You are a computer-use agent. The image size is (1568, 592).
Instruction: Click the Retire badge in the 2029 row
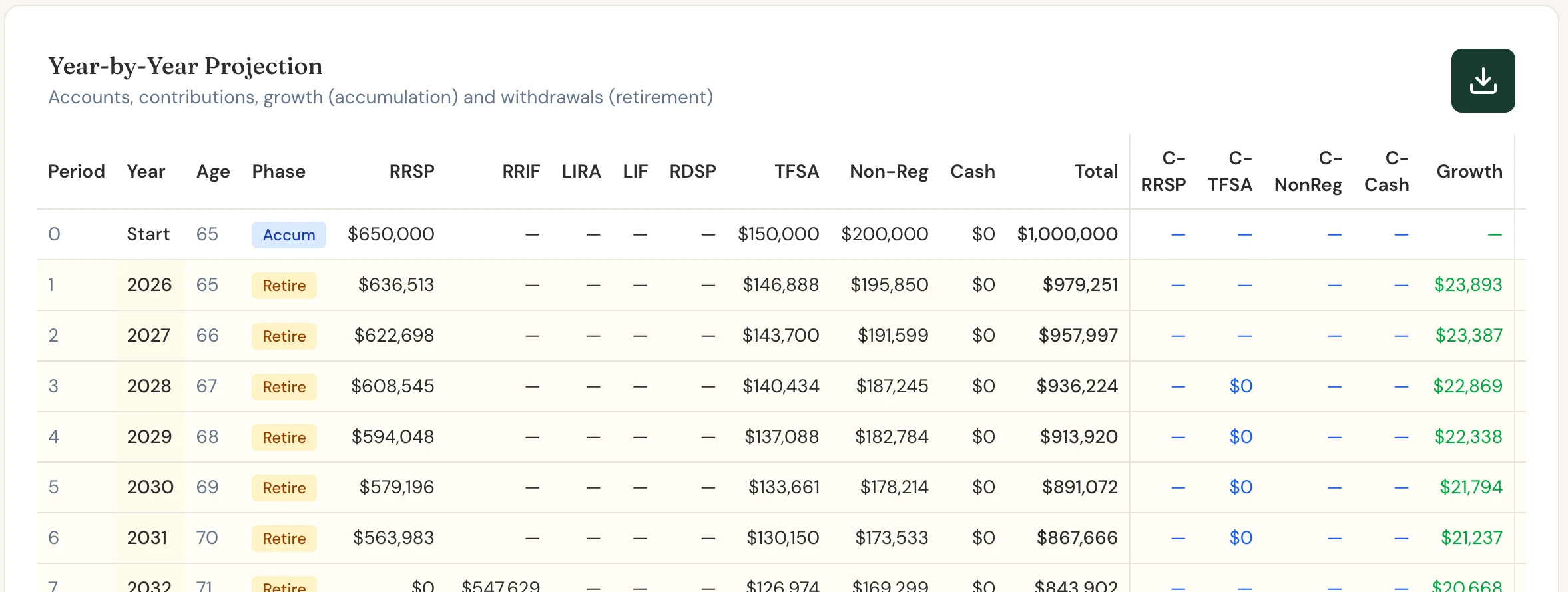pos(284,438)
